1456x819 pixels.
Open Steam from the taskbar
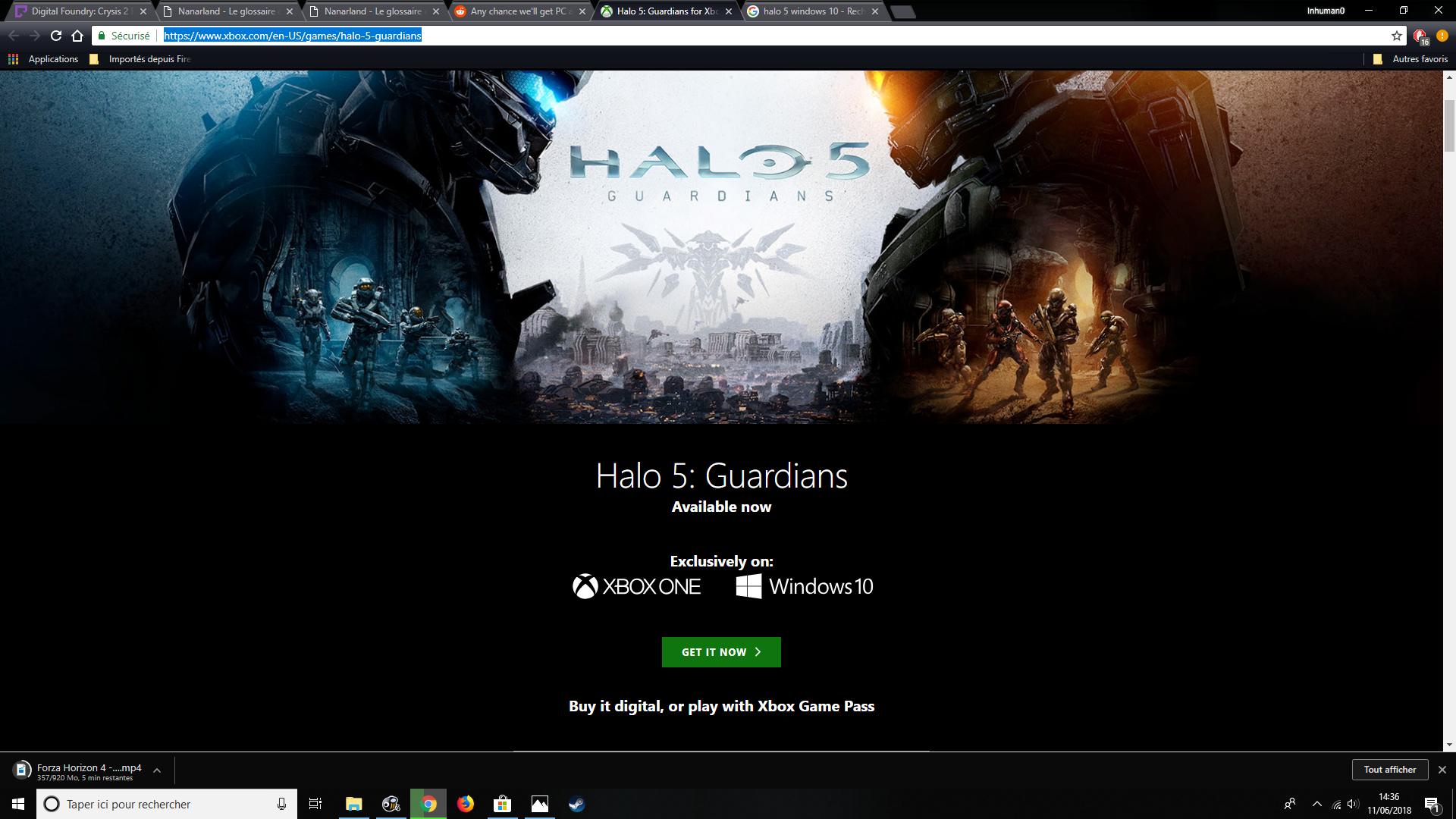pyautogui.click(x=577, y=804)
